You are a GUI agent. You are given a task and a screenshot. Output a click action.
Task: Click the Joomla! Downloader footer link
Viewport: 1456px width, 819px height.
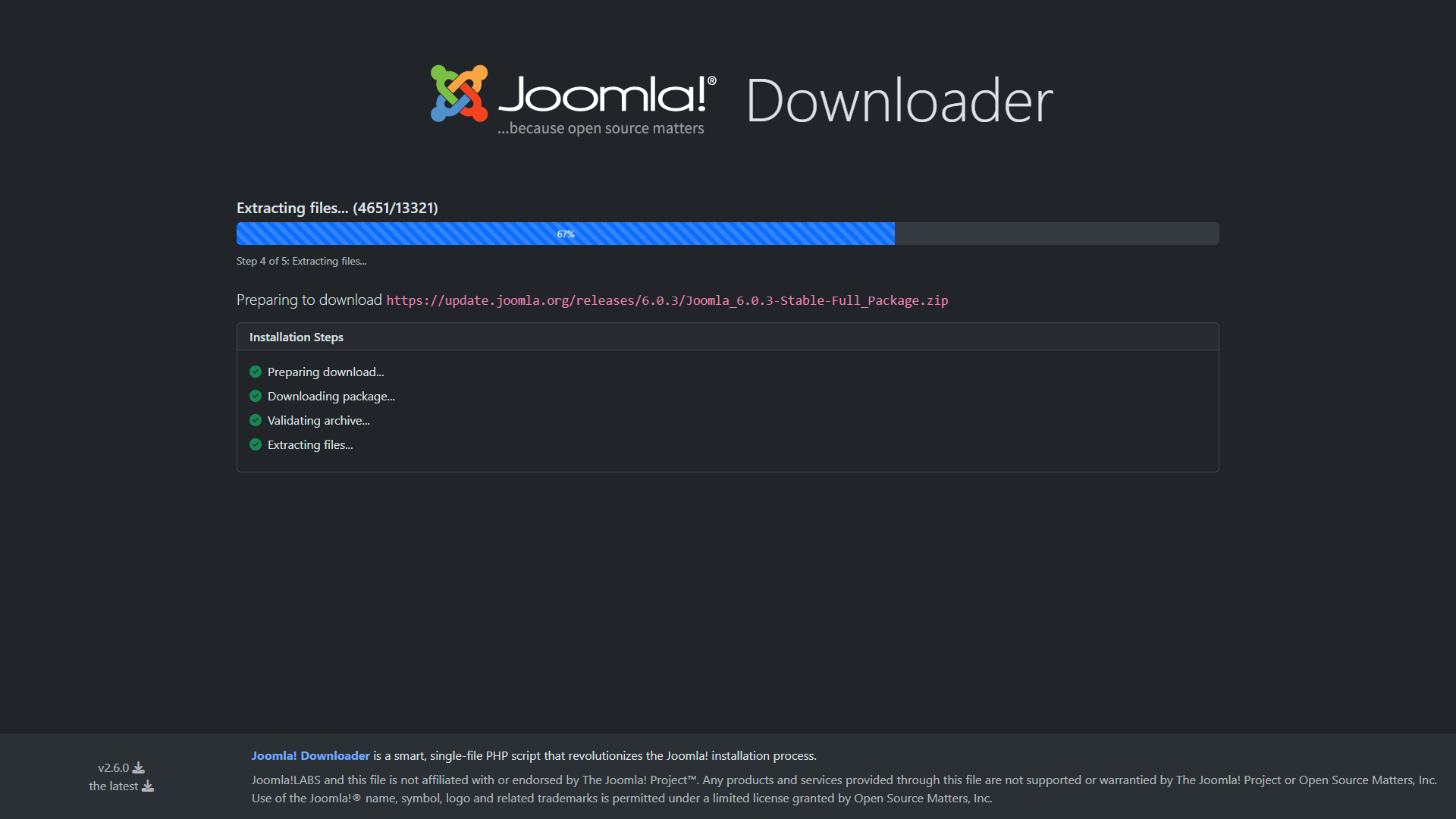pos(310,755)
